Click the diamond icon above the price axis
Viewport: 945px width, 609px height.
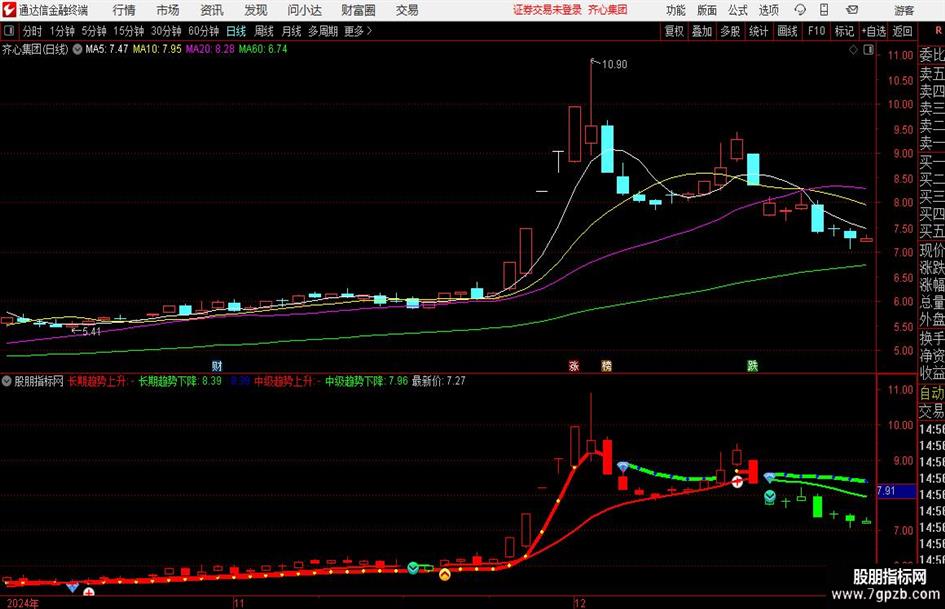coord(853,50)
